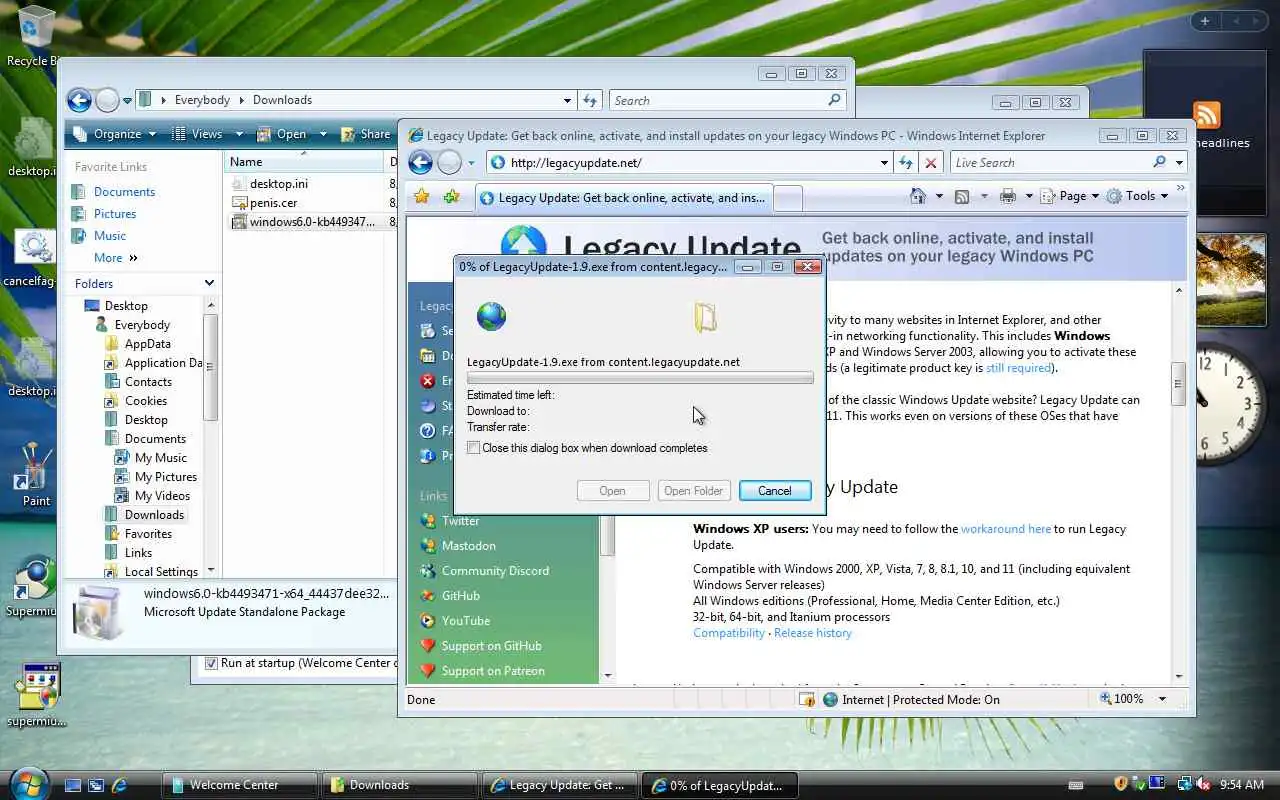Go back in Internet Explorer
The image size is (1280, 800).
click(x=421, y=162)
